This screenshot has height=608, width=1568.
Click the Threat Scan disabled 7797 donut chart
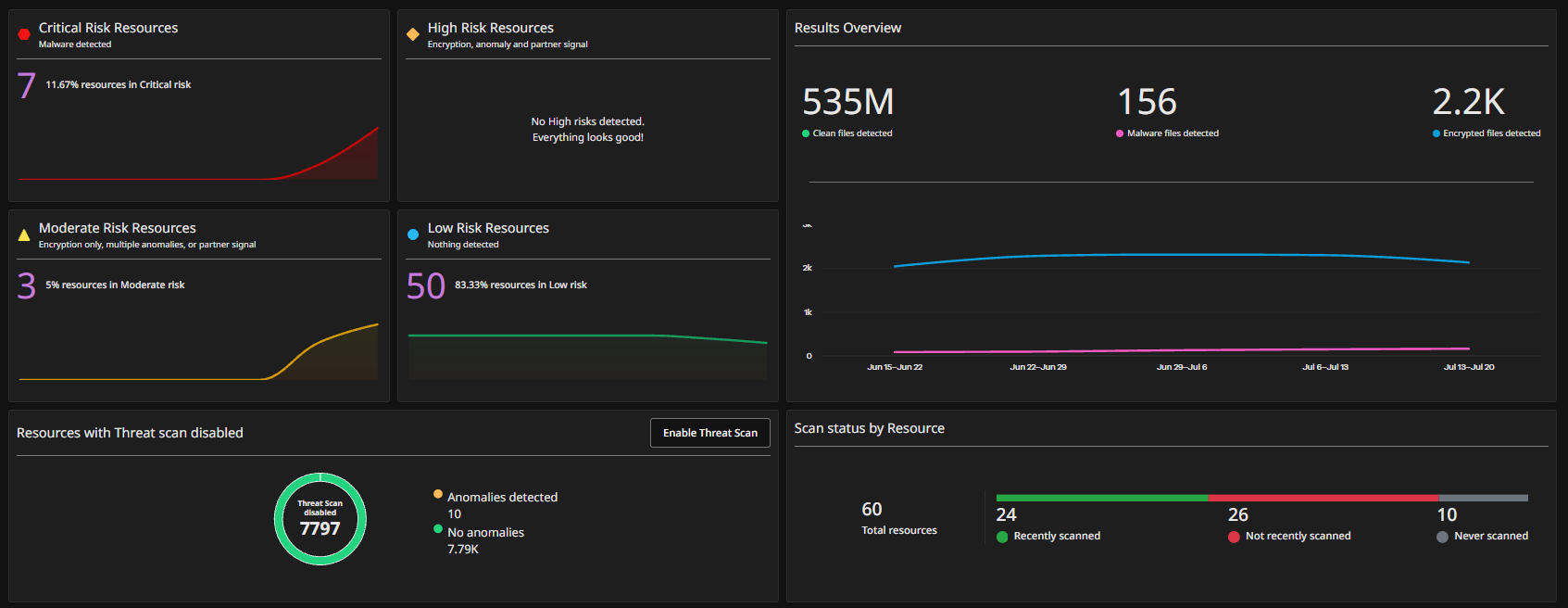[x=320, y=519]
